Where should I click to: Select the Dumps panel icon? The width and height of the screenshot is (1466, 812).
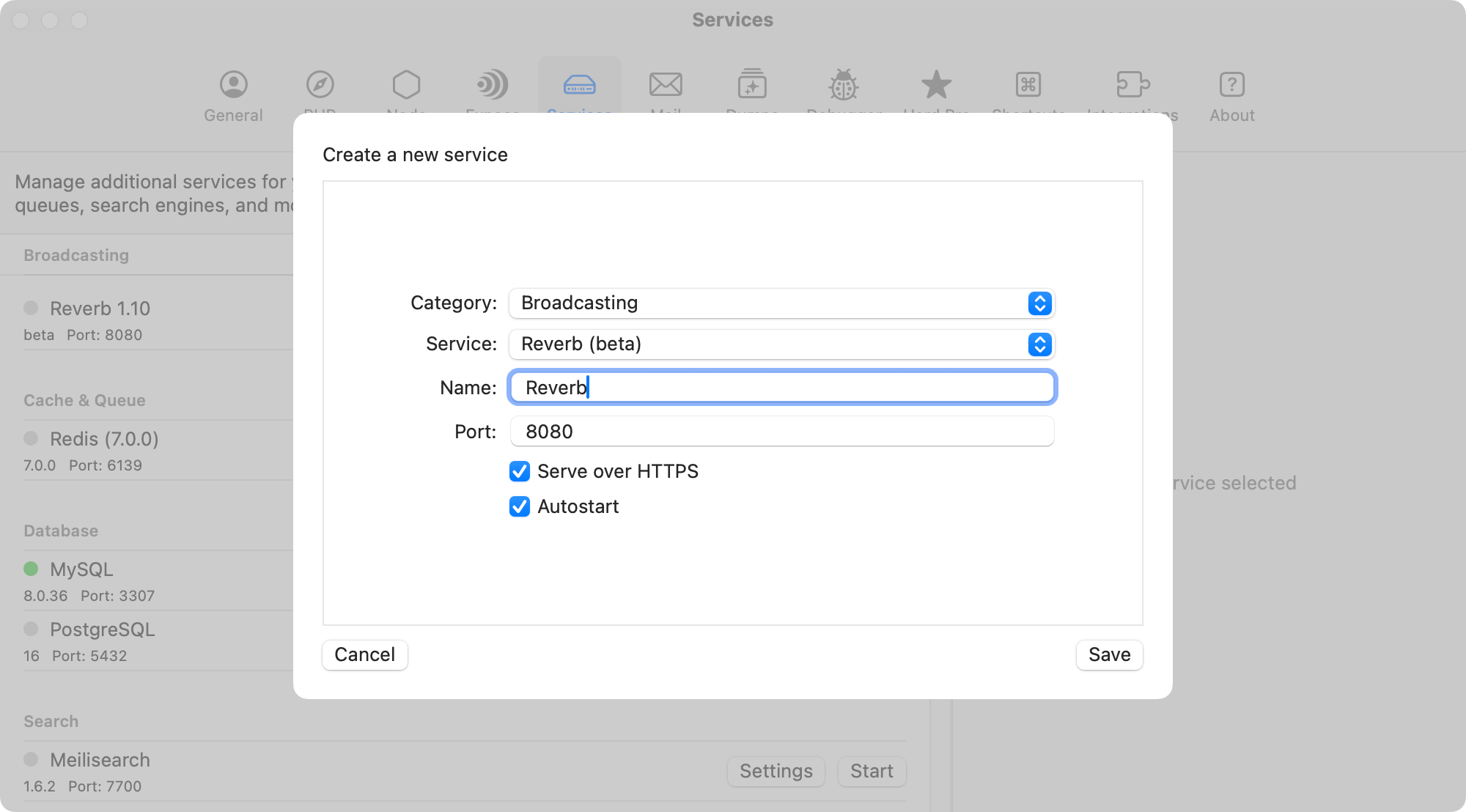752,84
